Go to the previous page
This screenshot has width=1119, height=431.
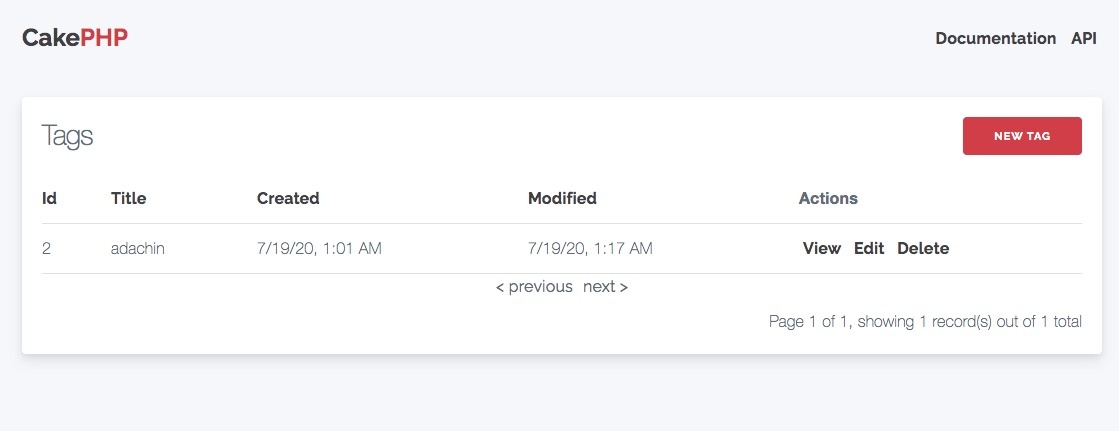[x=534, y=287]
